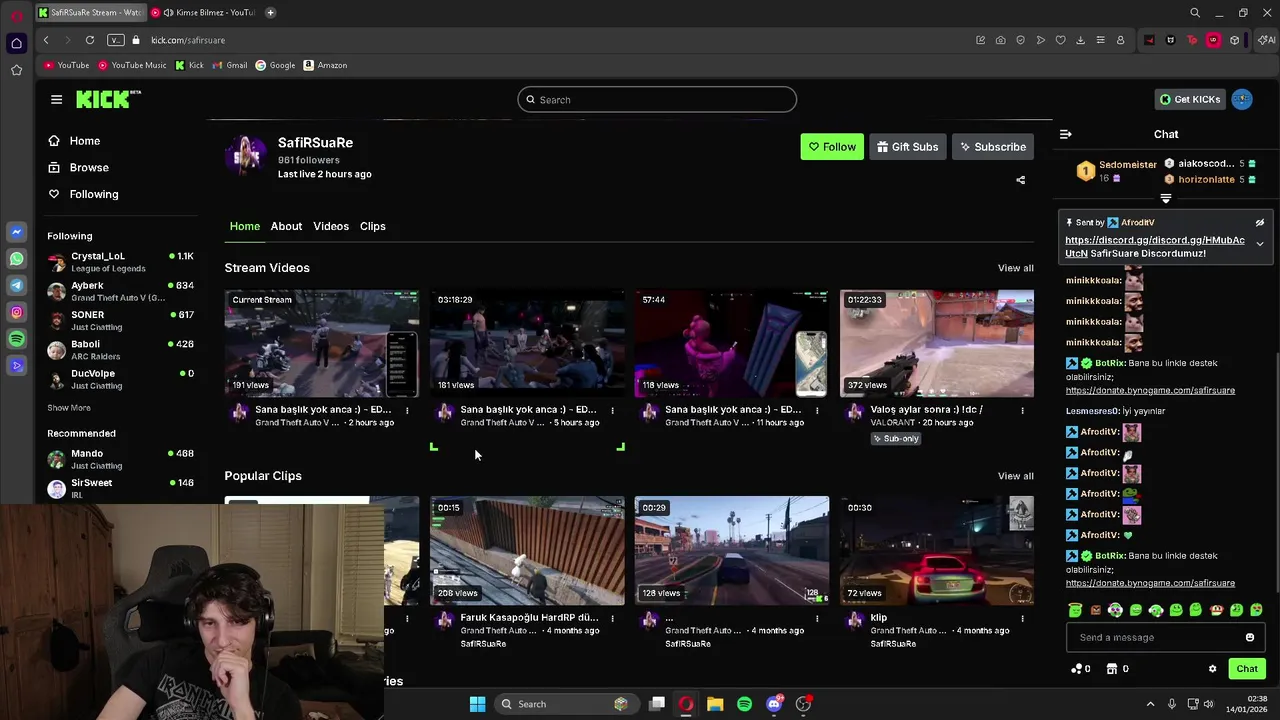Screen dimensions: 1280x720
Task: Open the VALORANT 01:22:33 video thumbnail
Action: coord(937,344)
